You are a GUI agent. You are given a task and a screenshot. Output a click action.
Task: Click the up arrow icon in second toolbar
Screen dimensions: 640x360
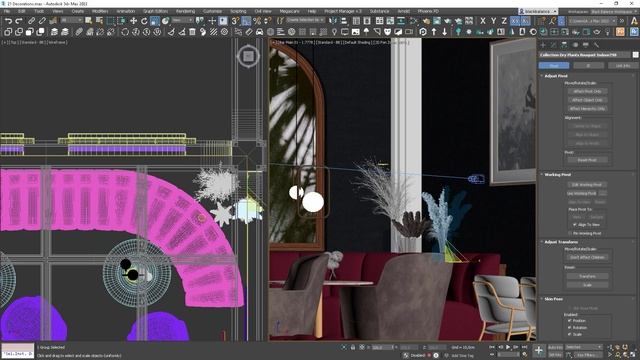click(433, 32)
